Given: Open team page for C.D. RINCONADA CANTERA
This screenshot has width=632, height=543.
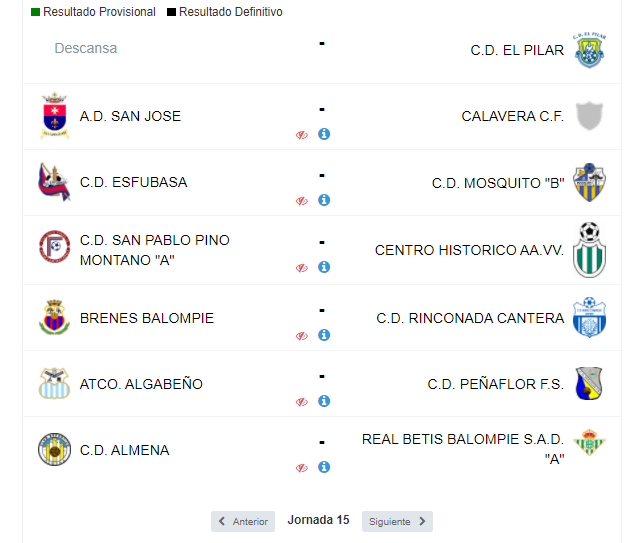Looking at the screenshot, I should 470,318.
